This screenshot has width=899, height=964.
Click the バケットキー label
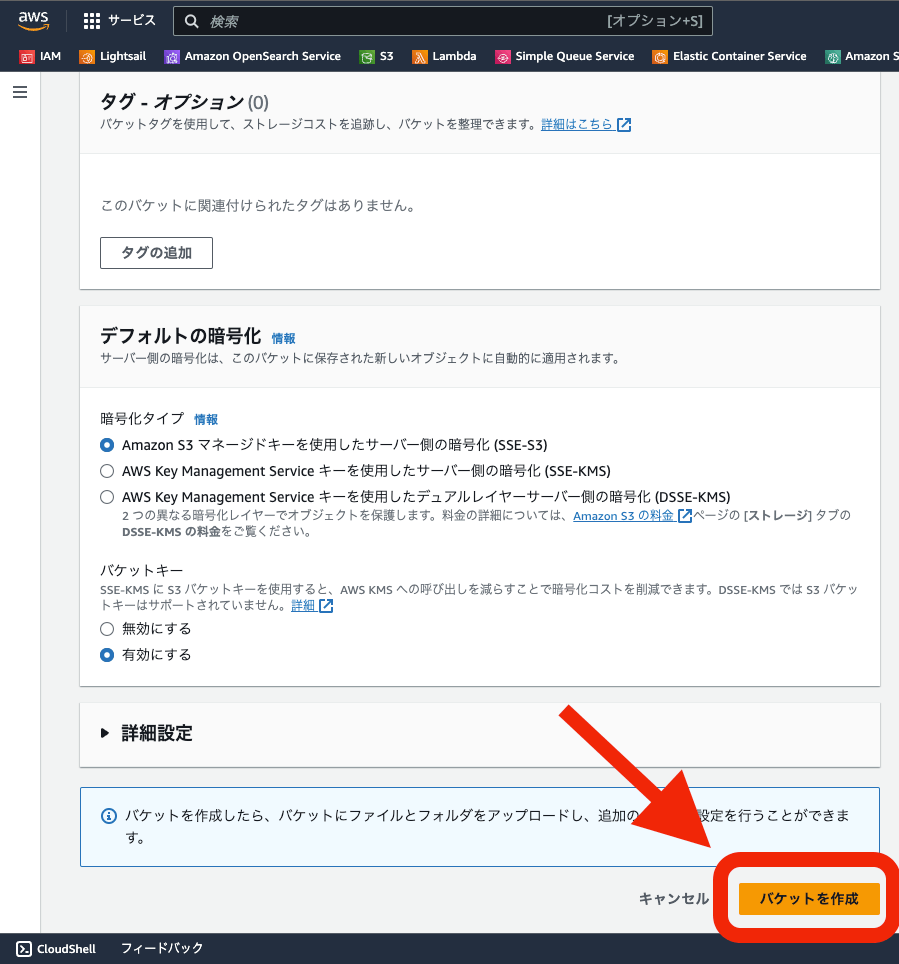click(x=142, y=570)
